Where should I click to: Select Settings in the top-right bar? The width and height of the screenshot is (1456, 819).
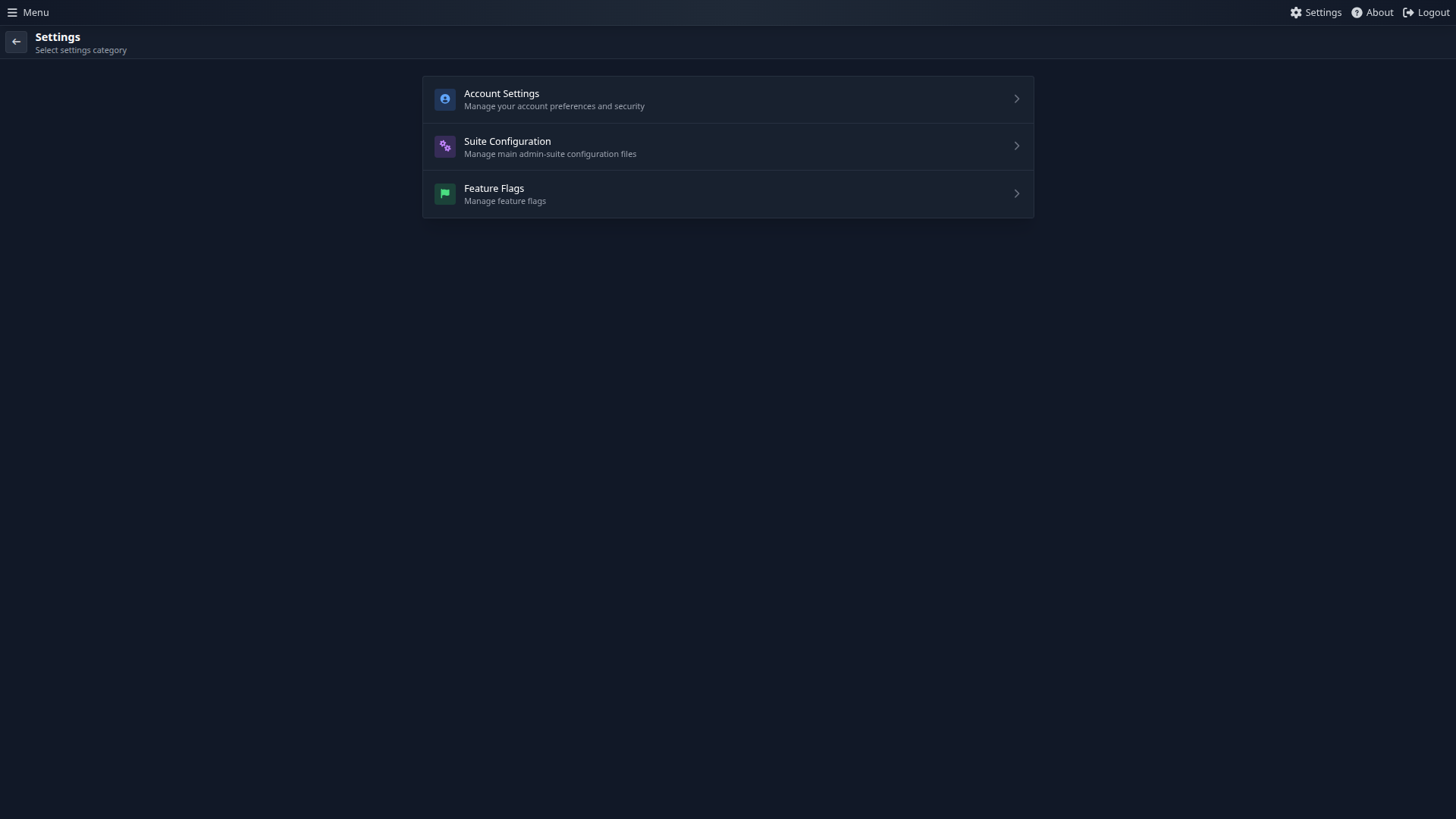[x=1323, y=12]
